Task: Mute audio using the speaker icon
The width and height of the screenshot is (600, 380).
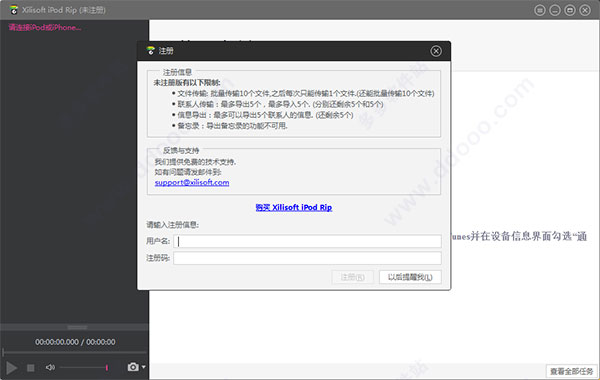Action: coord(50,367)
